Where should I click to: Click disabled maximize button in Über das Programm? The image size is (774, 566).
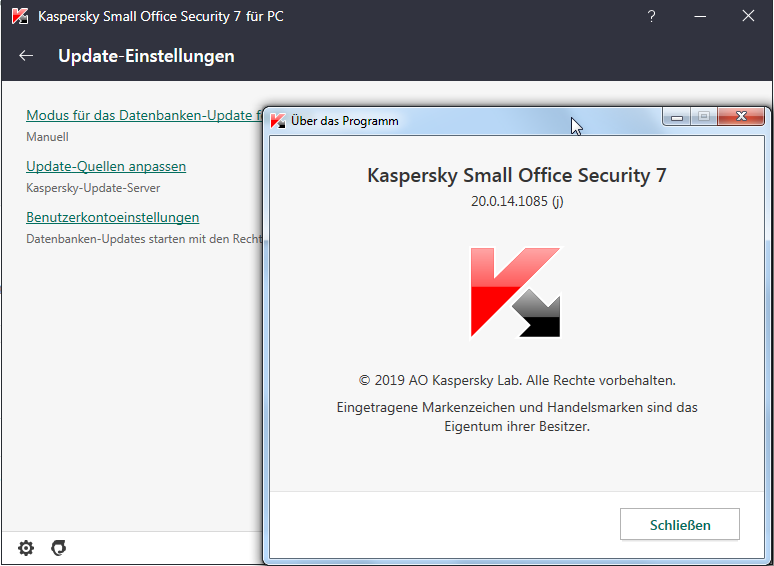point(704,116)
